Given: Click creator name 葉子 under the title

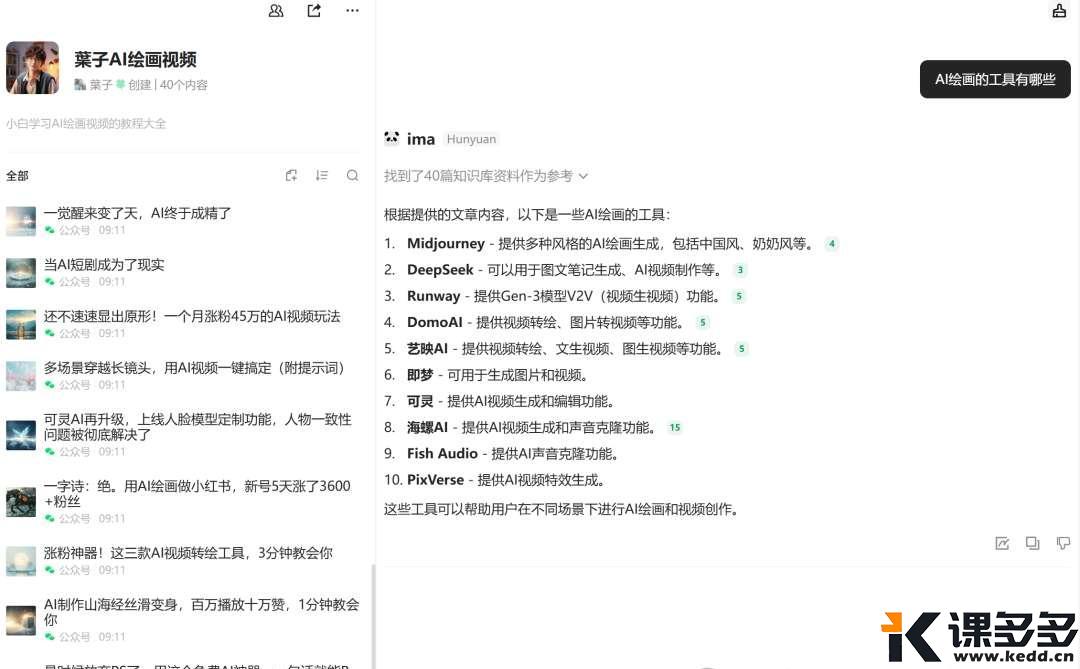Looking at the screenshot, I should coord(100,85).
